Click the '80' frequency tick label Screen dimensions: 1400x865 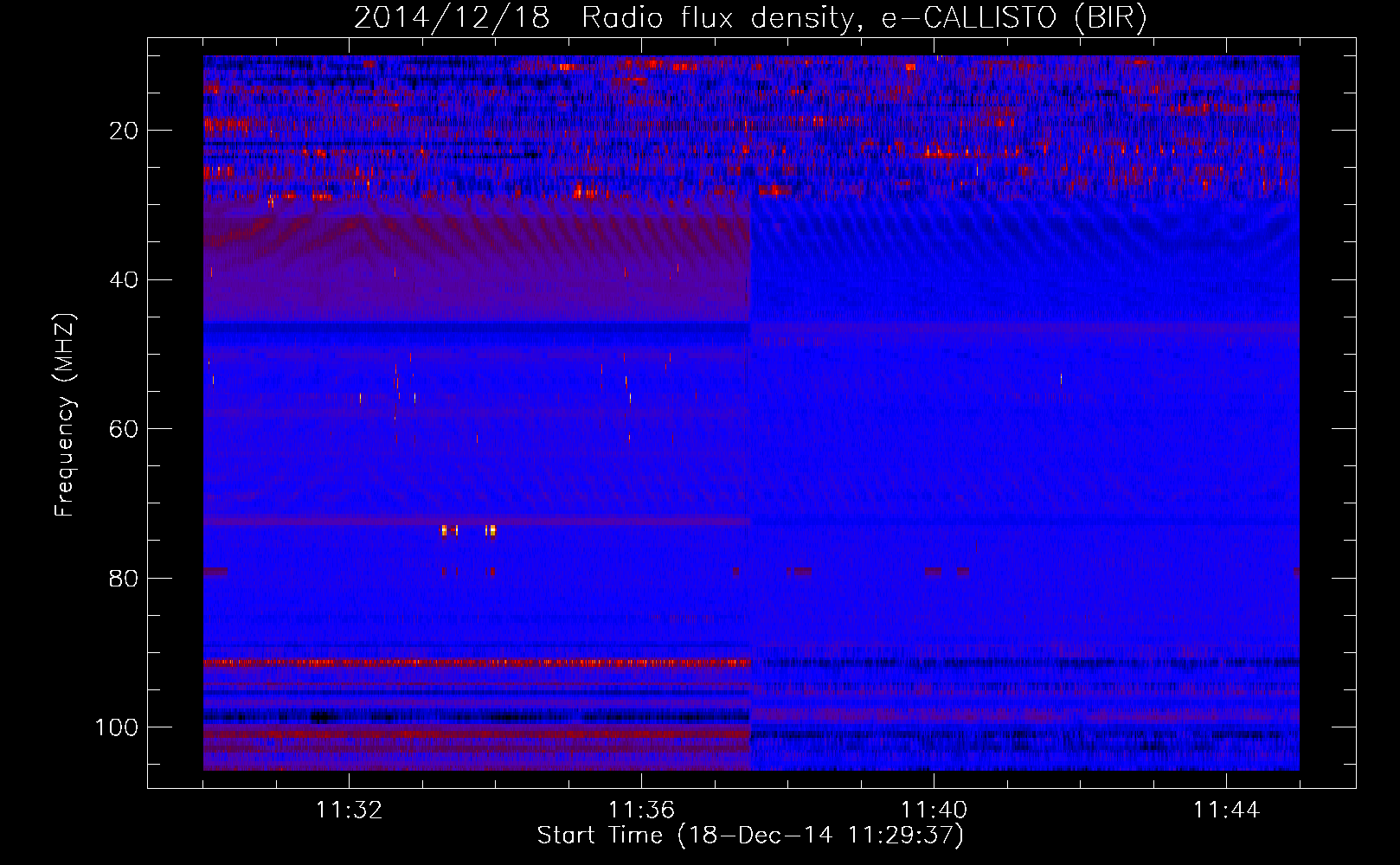point(125,579)
